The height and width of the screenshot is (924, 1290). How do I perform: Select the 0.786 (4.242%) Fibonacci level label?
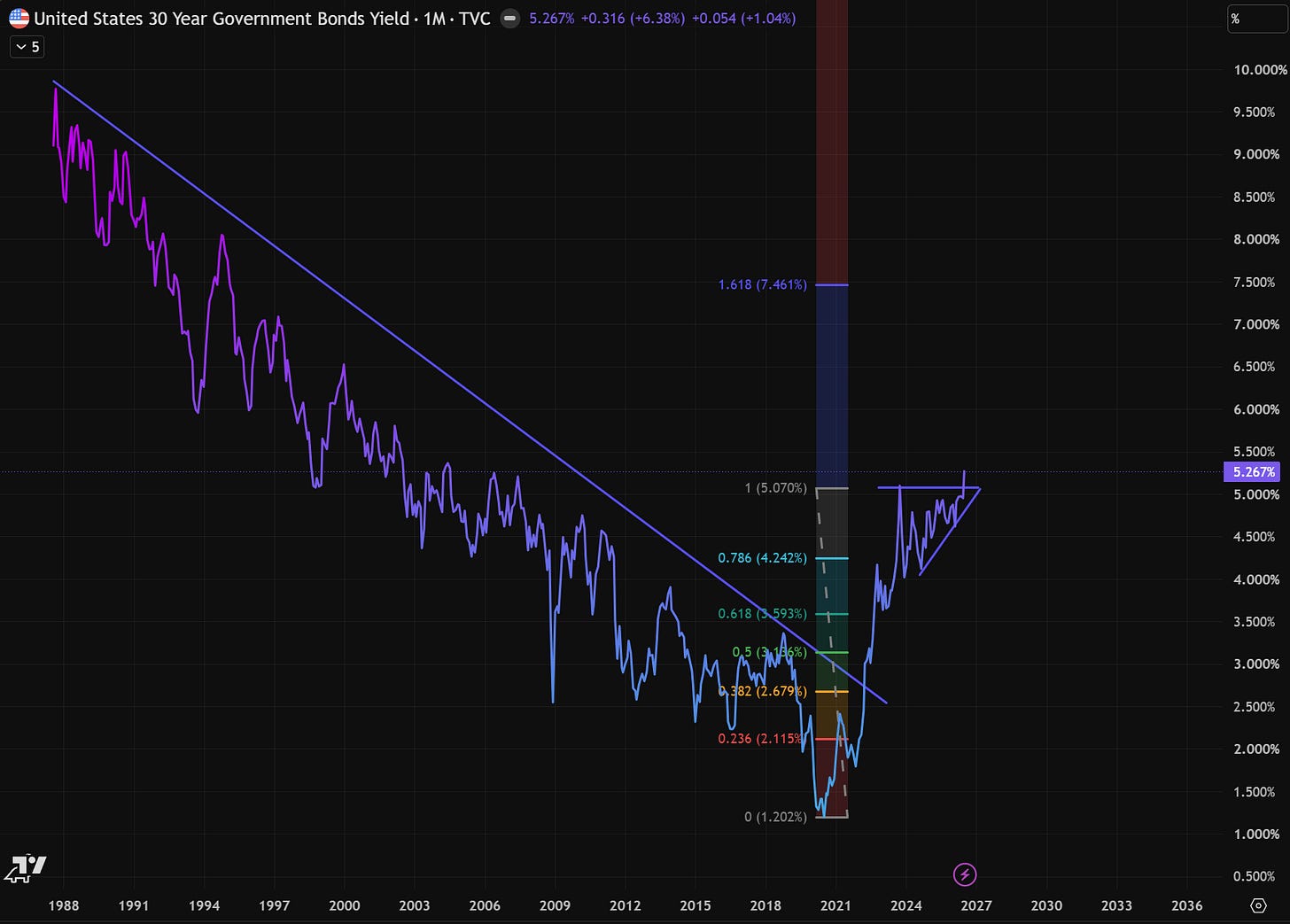[x=763, y=558]
